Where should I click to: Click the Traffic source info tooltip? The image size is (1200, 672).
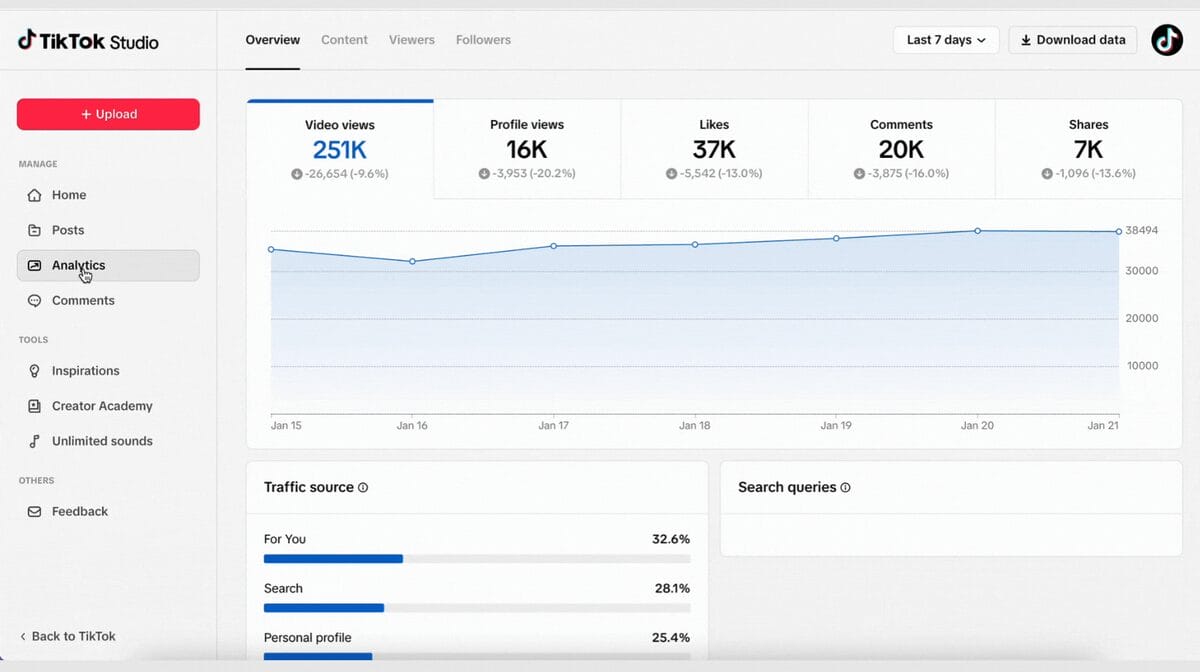361,487
